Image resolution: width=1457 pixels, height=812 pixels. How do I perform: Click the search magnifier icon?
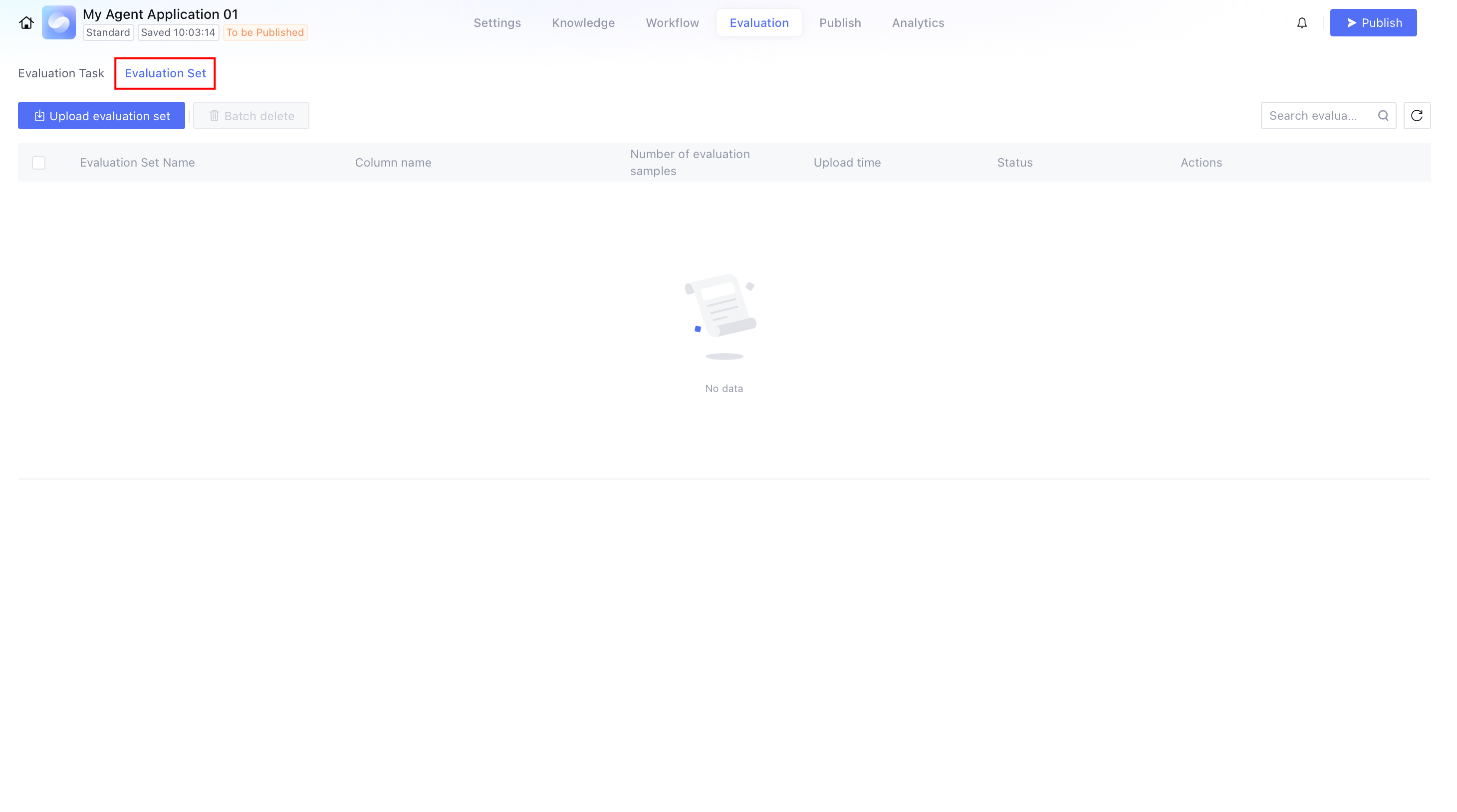pyautogui.click(x=1383, y=115)
